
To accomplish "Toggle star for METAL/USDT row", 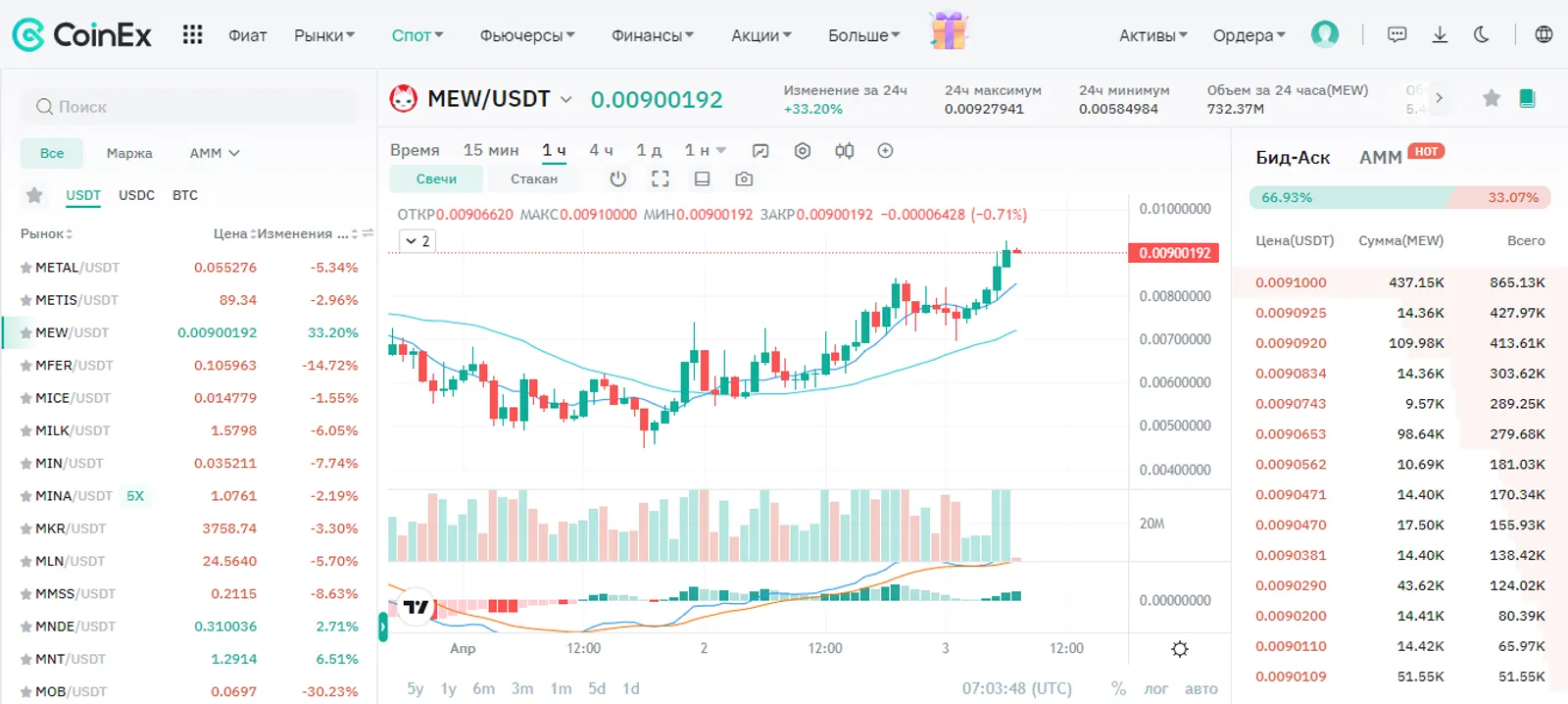I will click(26, 268).
